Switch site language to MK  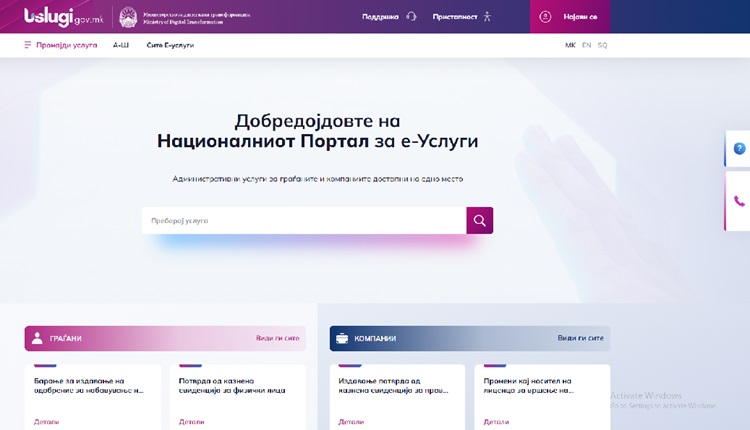point(570,45)
